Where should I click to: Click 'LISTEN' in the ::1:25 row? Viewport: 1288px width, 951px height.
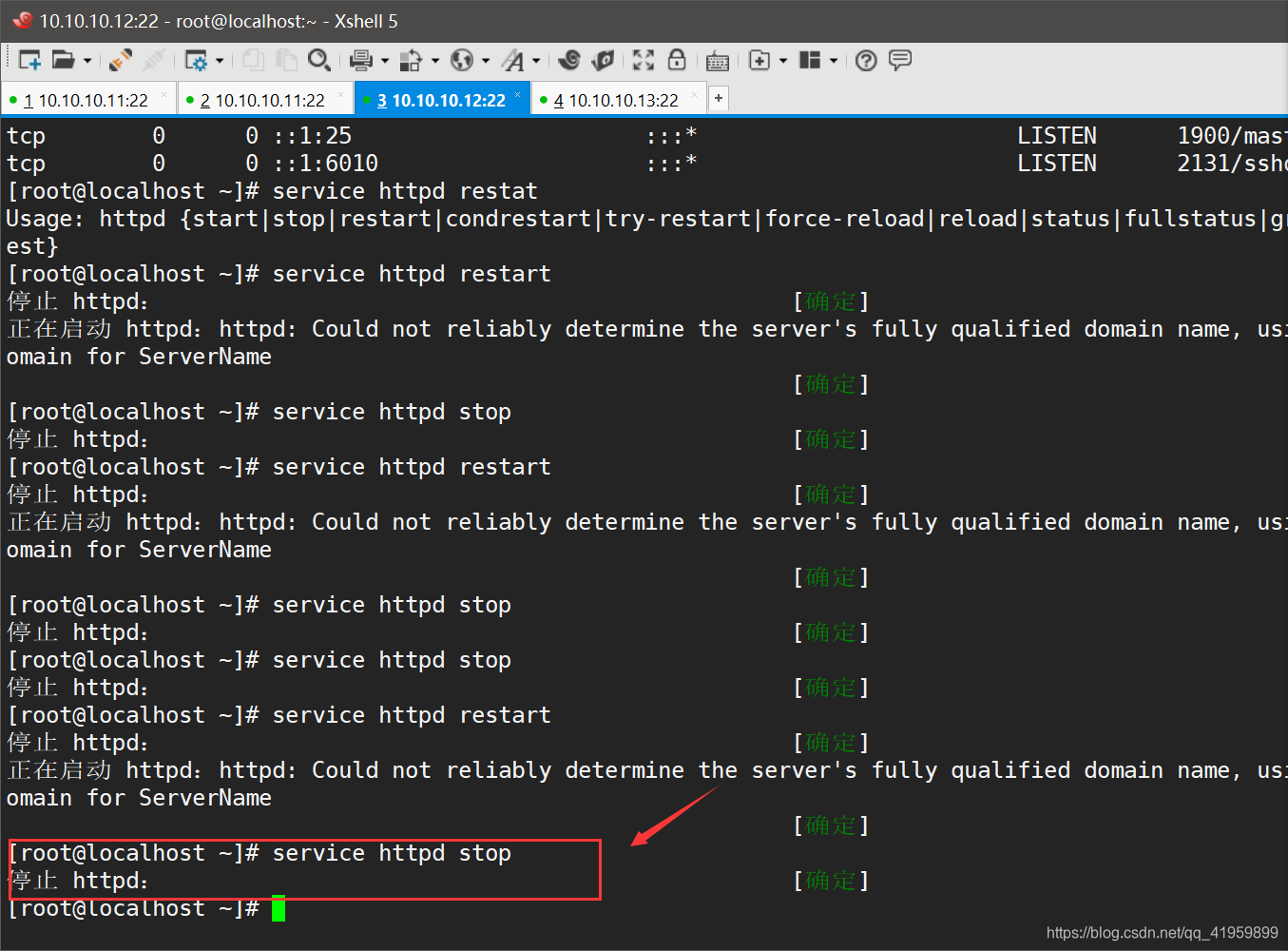[1057, 136]
